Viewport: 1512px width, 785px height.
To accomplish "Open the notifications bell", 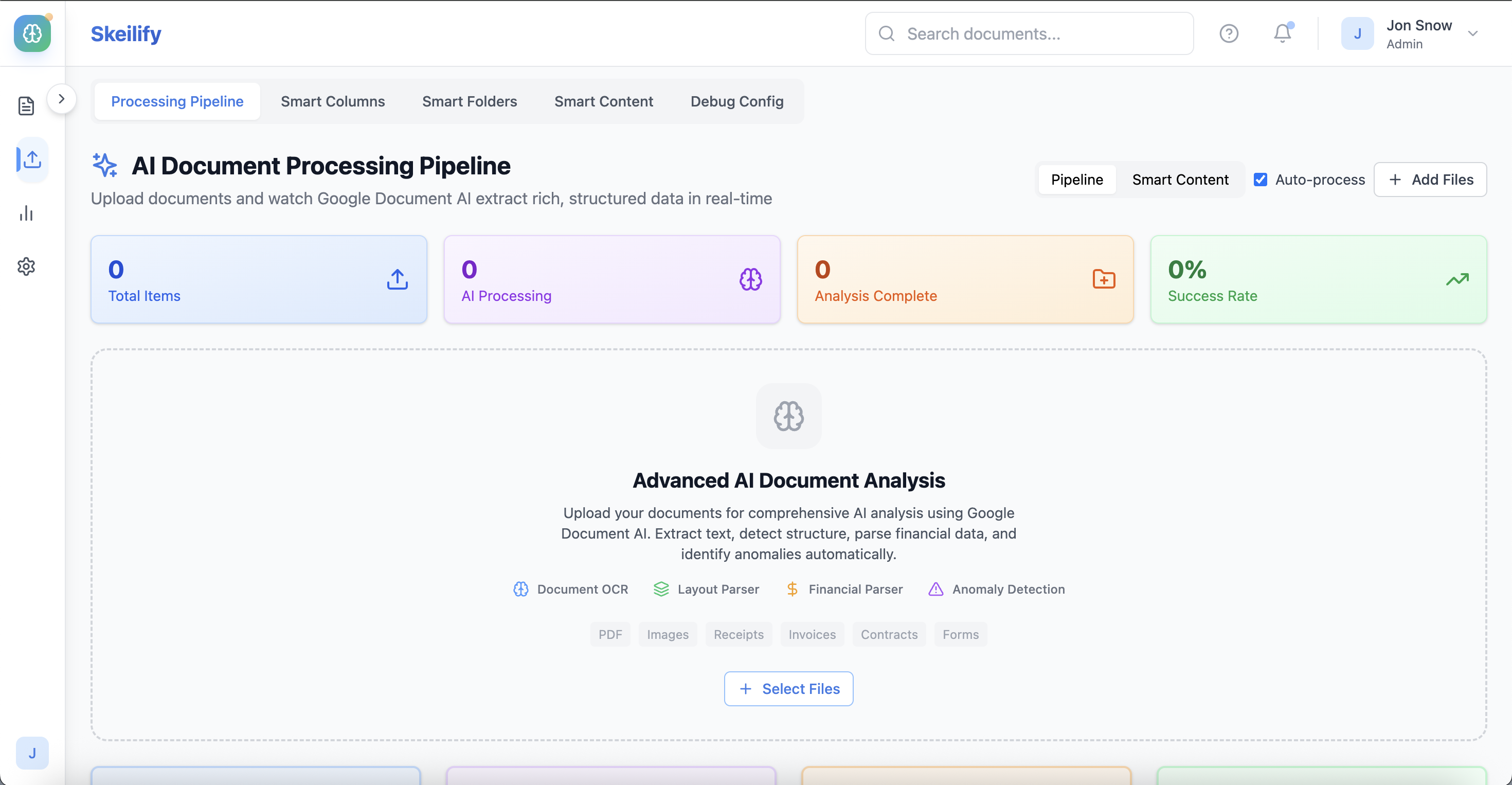I will pos(1283,33).
